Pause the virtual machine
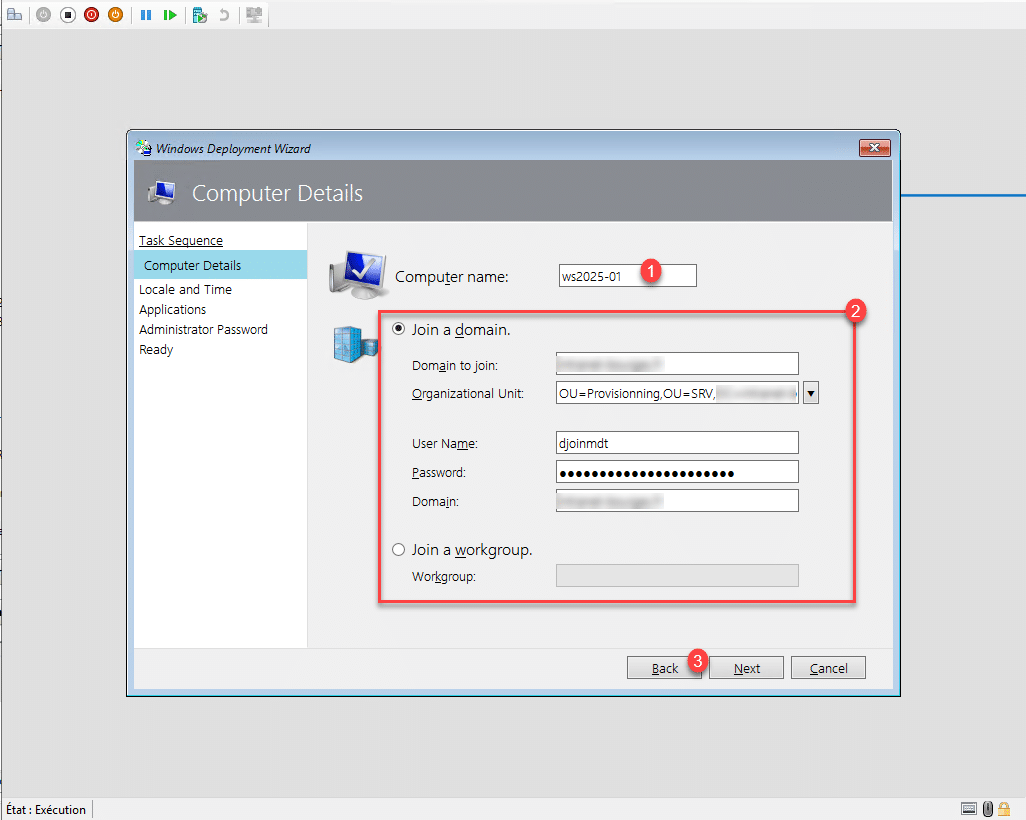1026x820 pixels. (146, 15)
